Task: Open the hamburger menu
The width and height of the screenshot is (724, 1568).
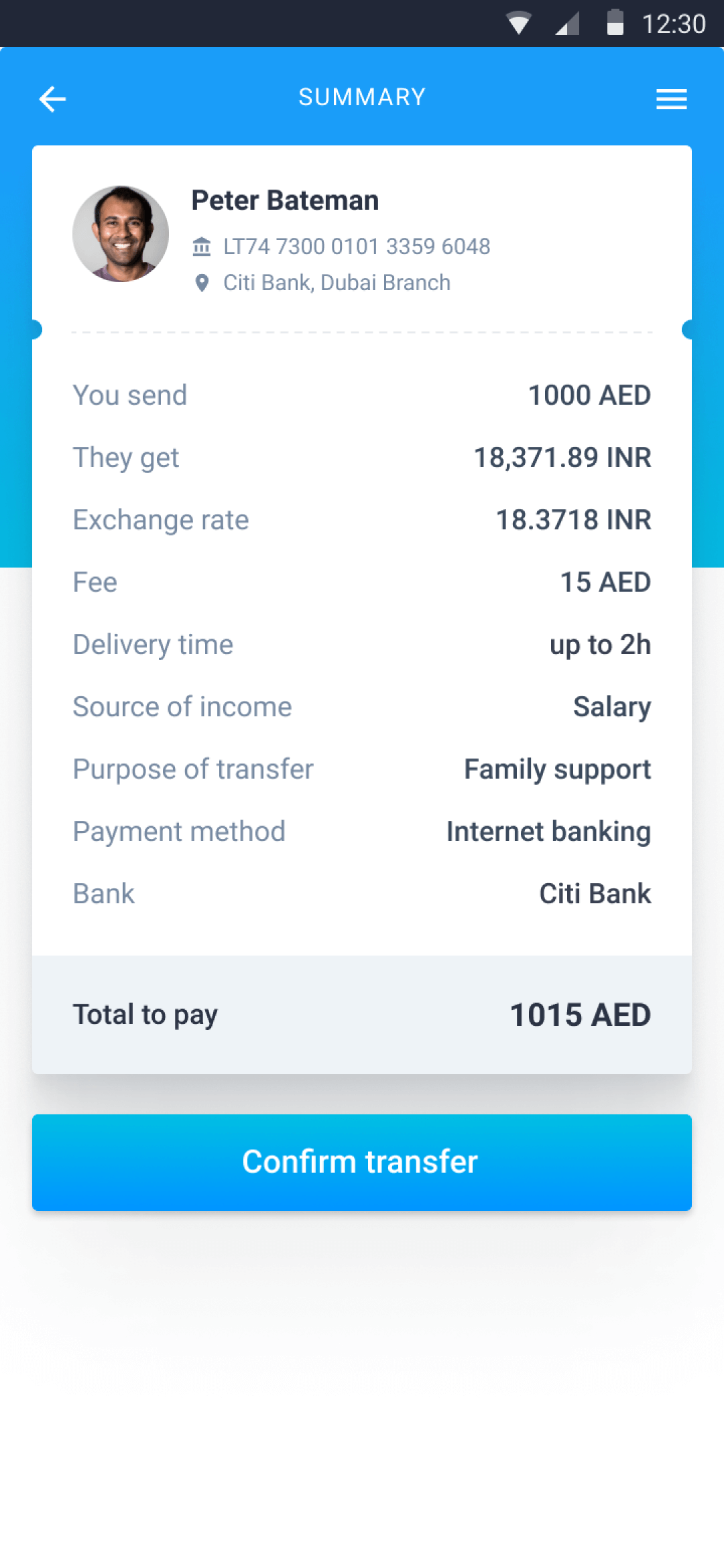Action: [671, 99]
